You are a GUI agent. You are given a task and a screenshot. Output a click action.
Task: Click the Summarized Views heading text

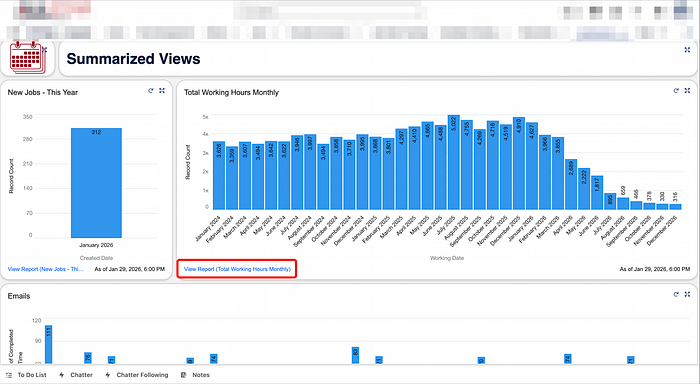tap(133, 58)
